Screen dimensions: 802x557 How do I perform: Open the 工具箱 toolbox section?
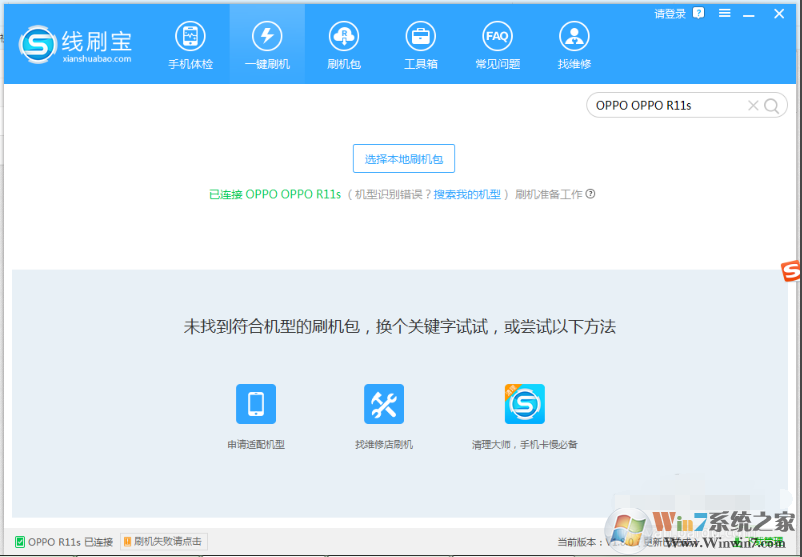[420, 46]
